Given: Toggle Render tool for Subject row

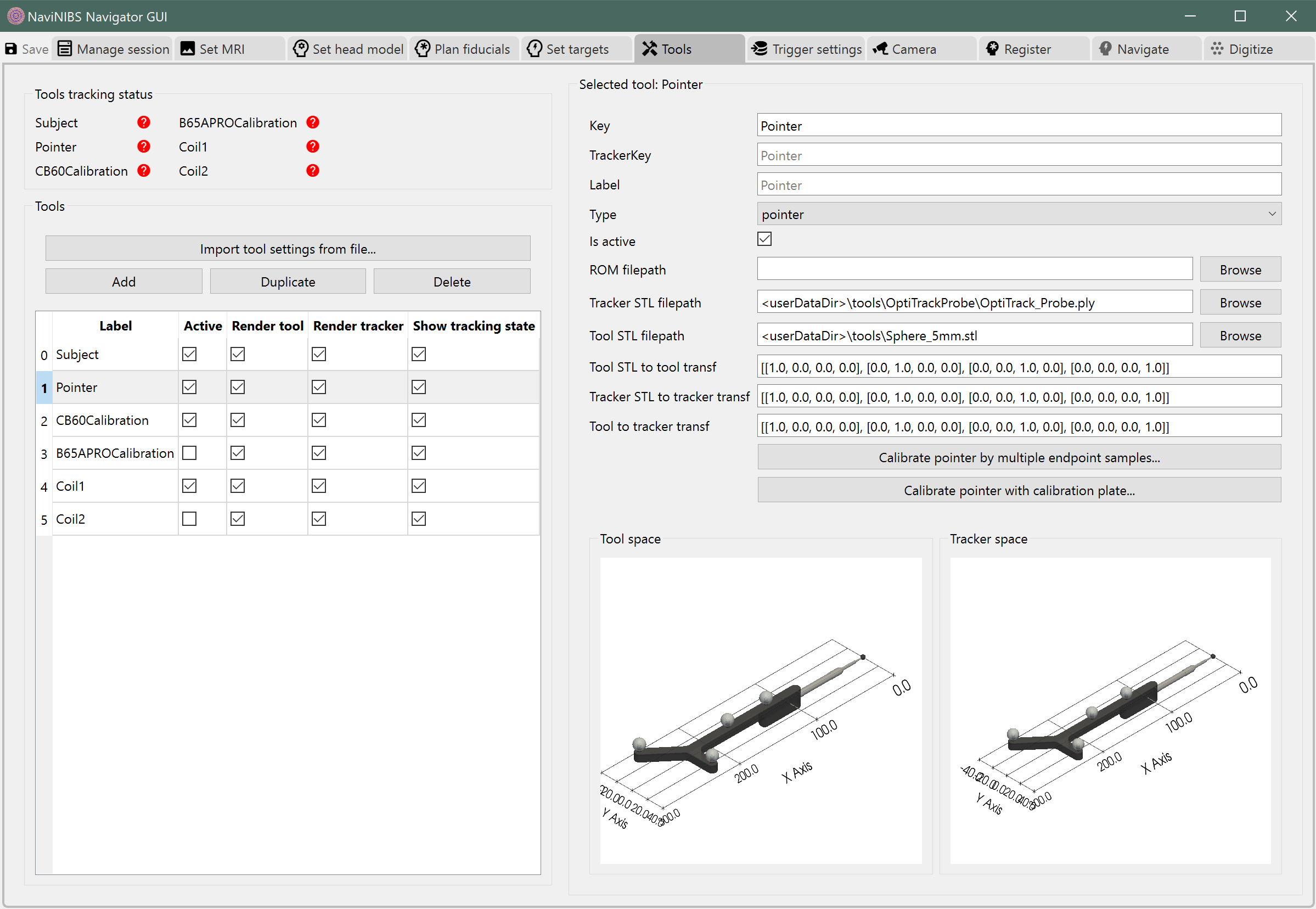Looking at the screenshot, I should [x=238, y=354].
